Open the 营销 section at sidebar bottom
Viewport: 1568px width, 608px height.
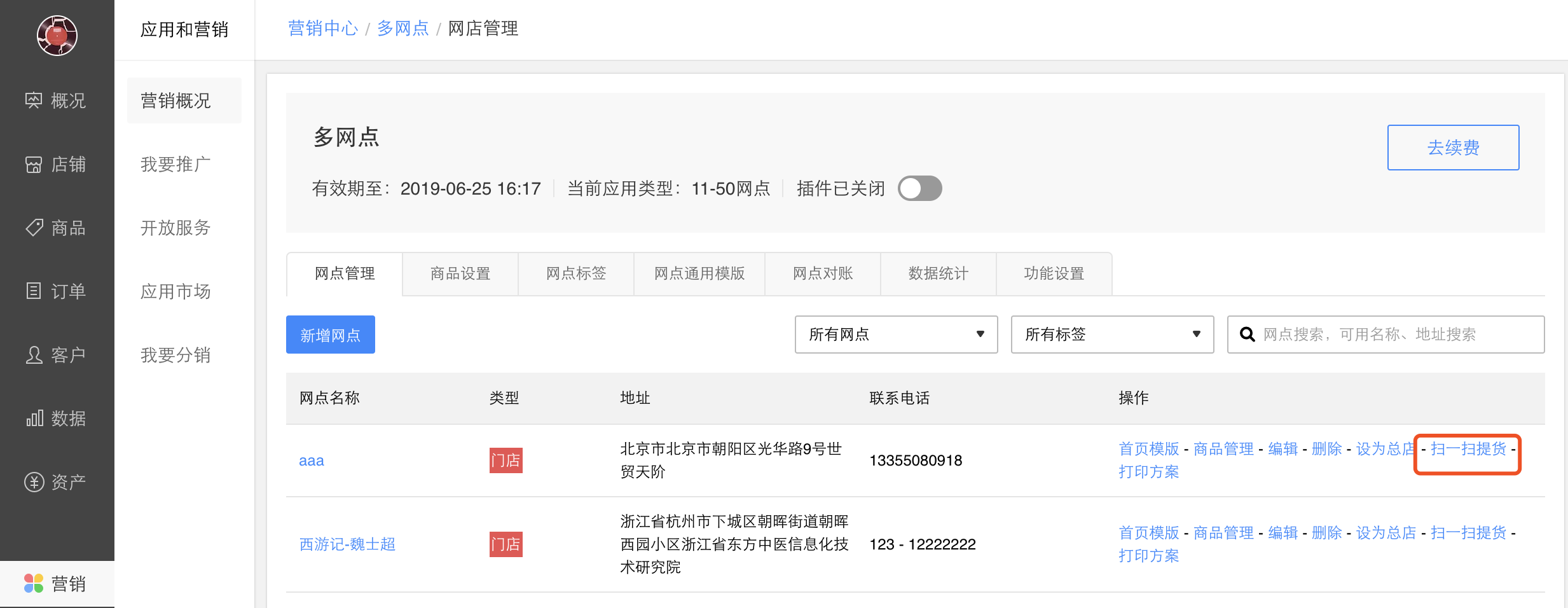tap(57, 583)
